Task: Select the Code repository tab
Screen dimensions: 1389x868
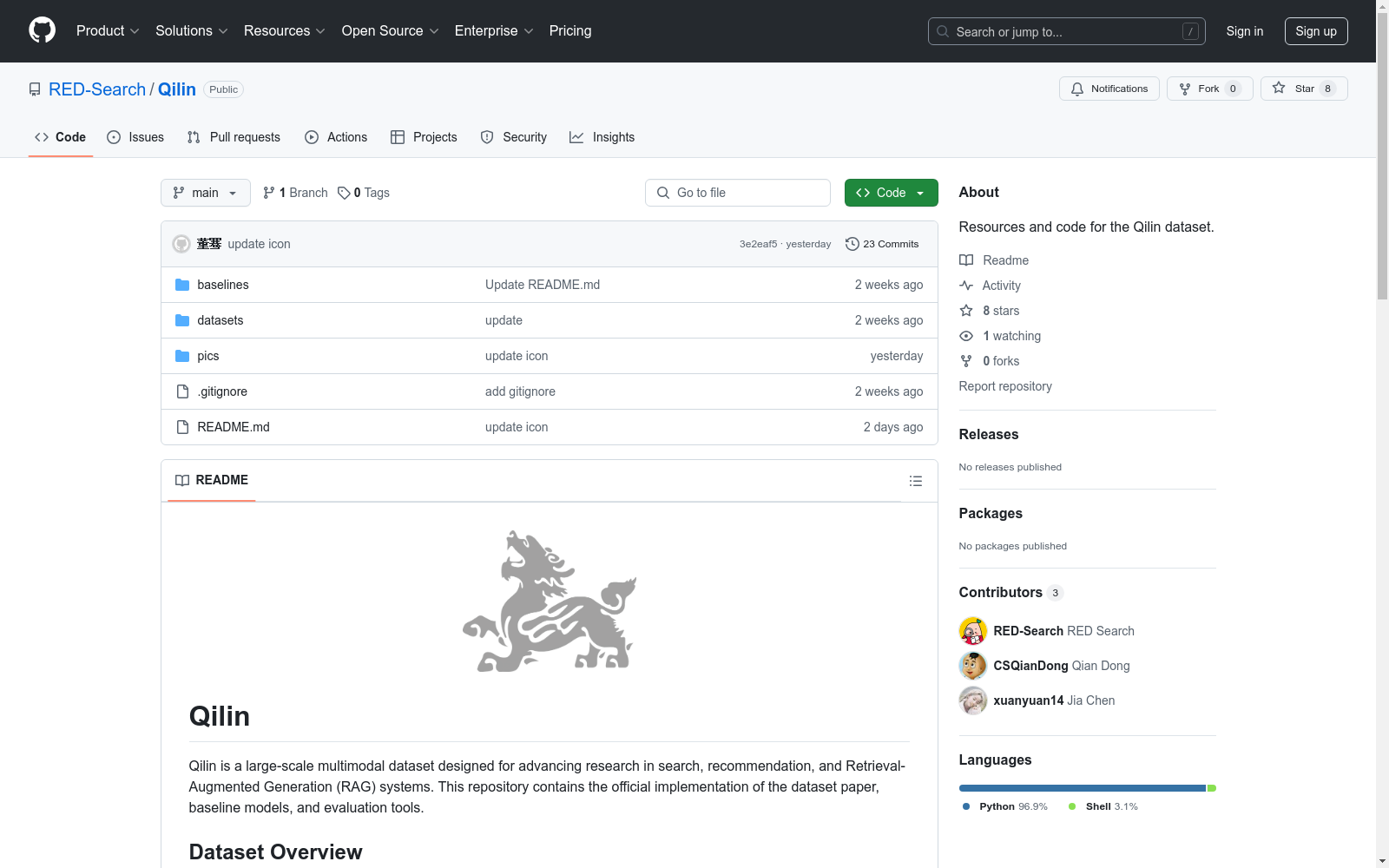Action: pyautogui.click(x=61, y=137)
